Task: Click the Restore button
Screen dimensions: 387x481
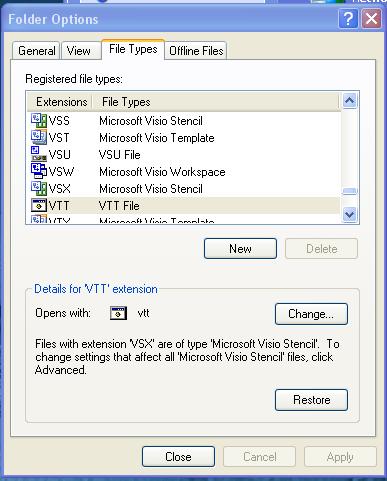Action: coord(311,400)
